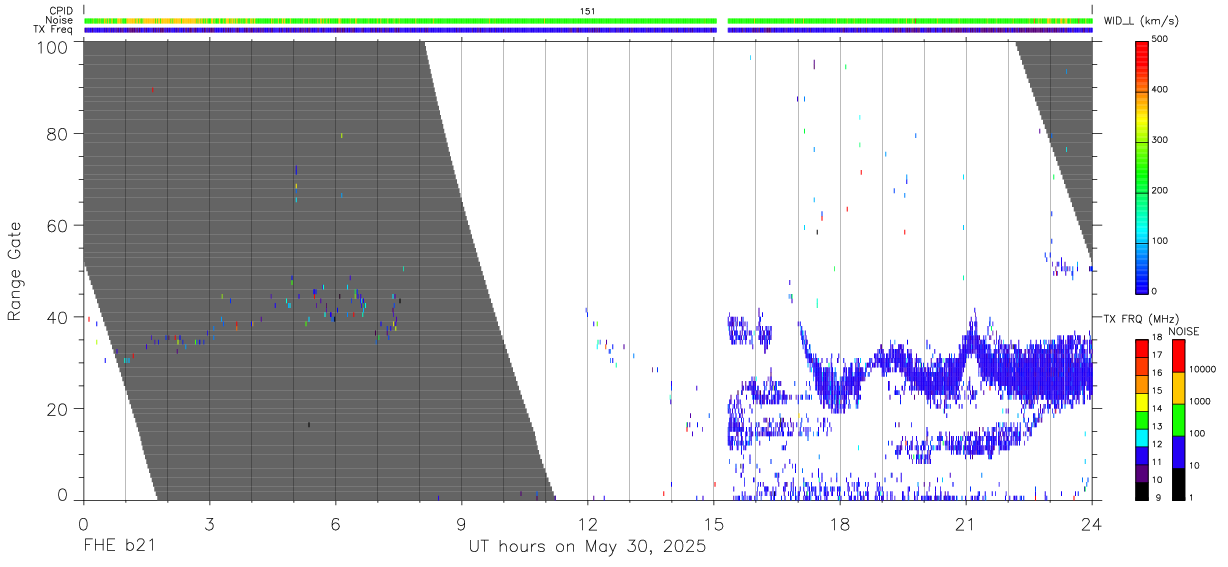Click the 300 tick on width colorbar
1228x567 pixels.
(x=1160, y=140)
